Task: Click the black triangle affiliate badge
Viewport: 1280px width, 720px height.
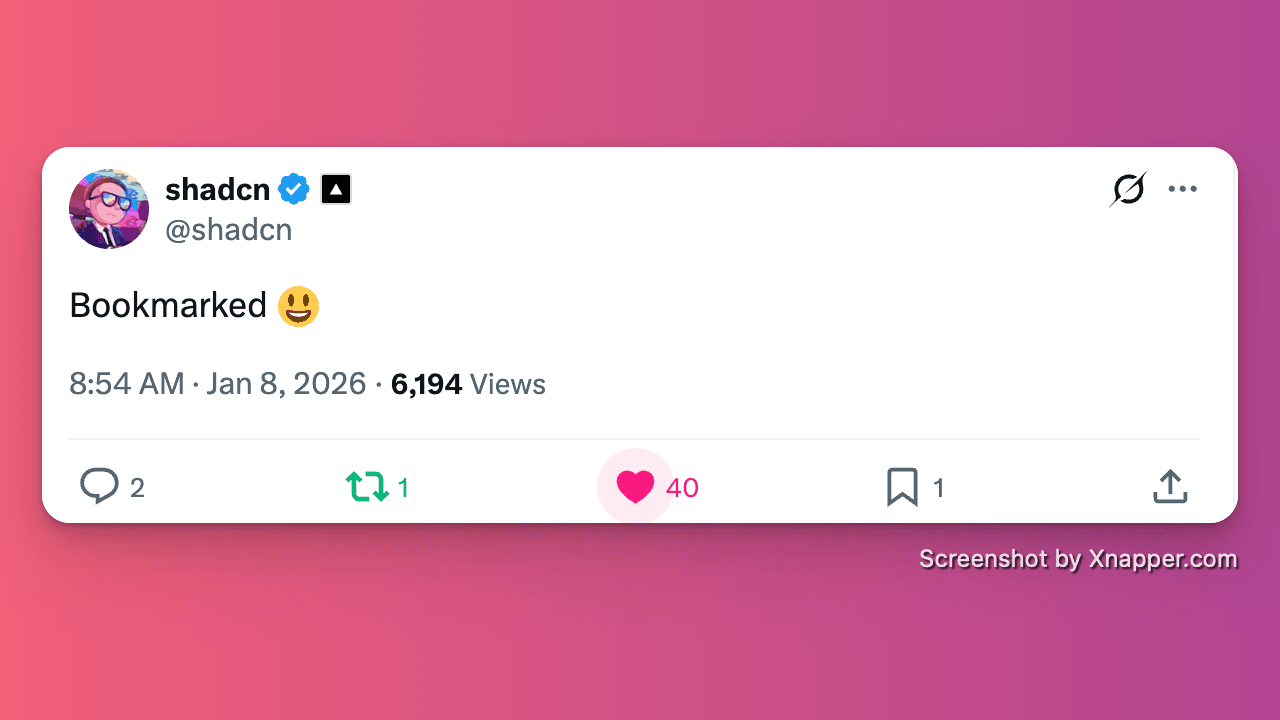Action: click(336, 189)
